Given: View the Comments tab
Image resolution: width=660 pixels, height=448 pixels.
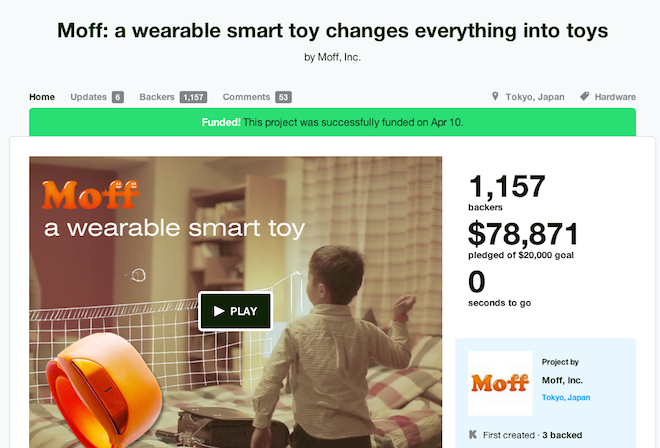Looking at the screenshot, I should pyautogui.click(x=246, y=97).
